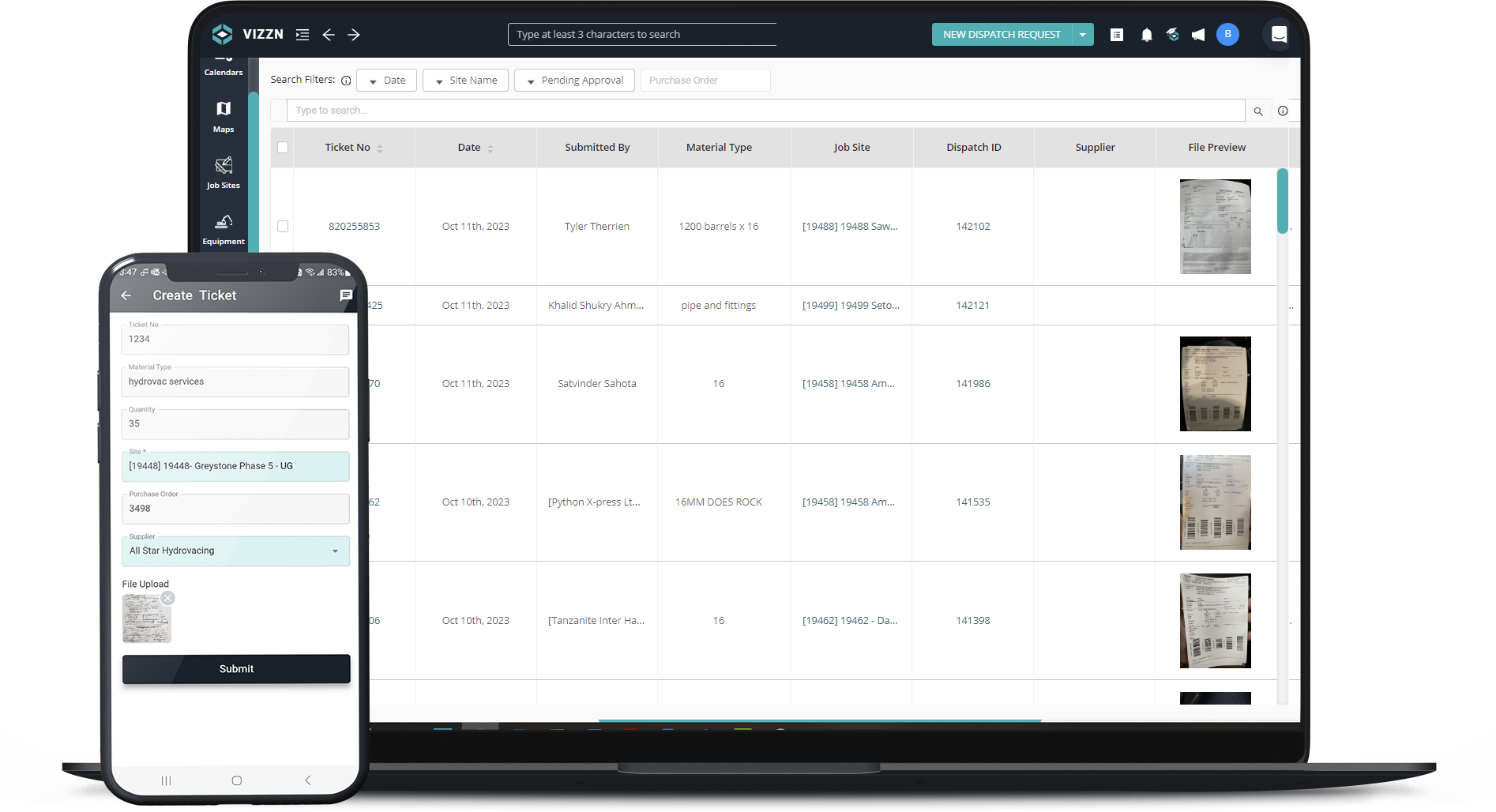1496x812 pixels.
Task: Open the training graduation-cap icon
Action: 1172,34
